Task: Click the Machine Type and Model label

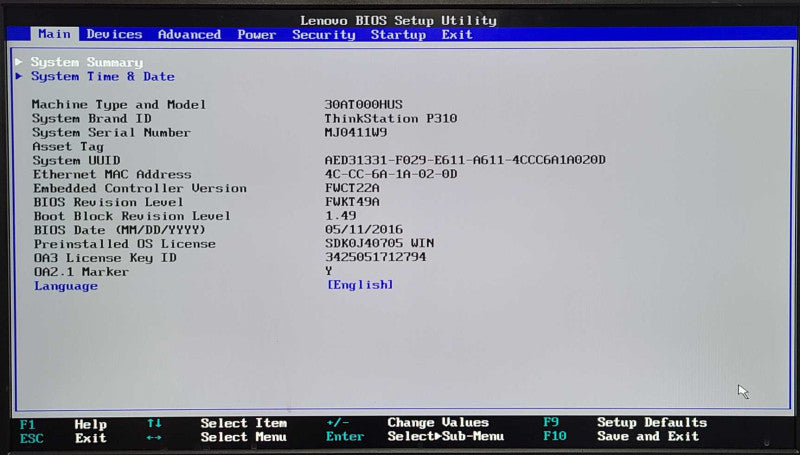Action: coord(119,105)
